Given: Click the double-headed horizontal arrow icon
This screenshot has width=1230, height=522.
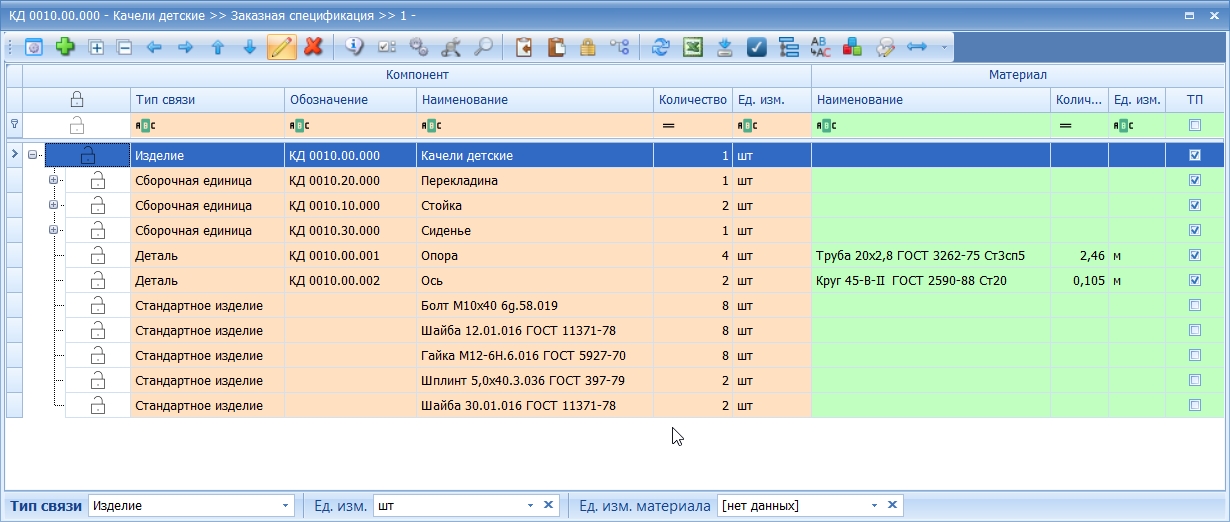Looking at the screenshot, I should [x=916, y=47].
